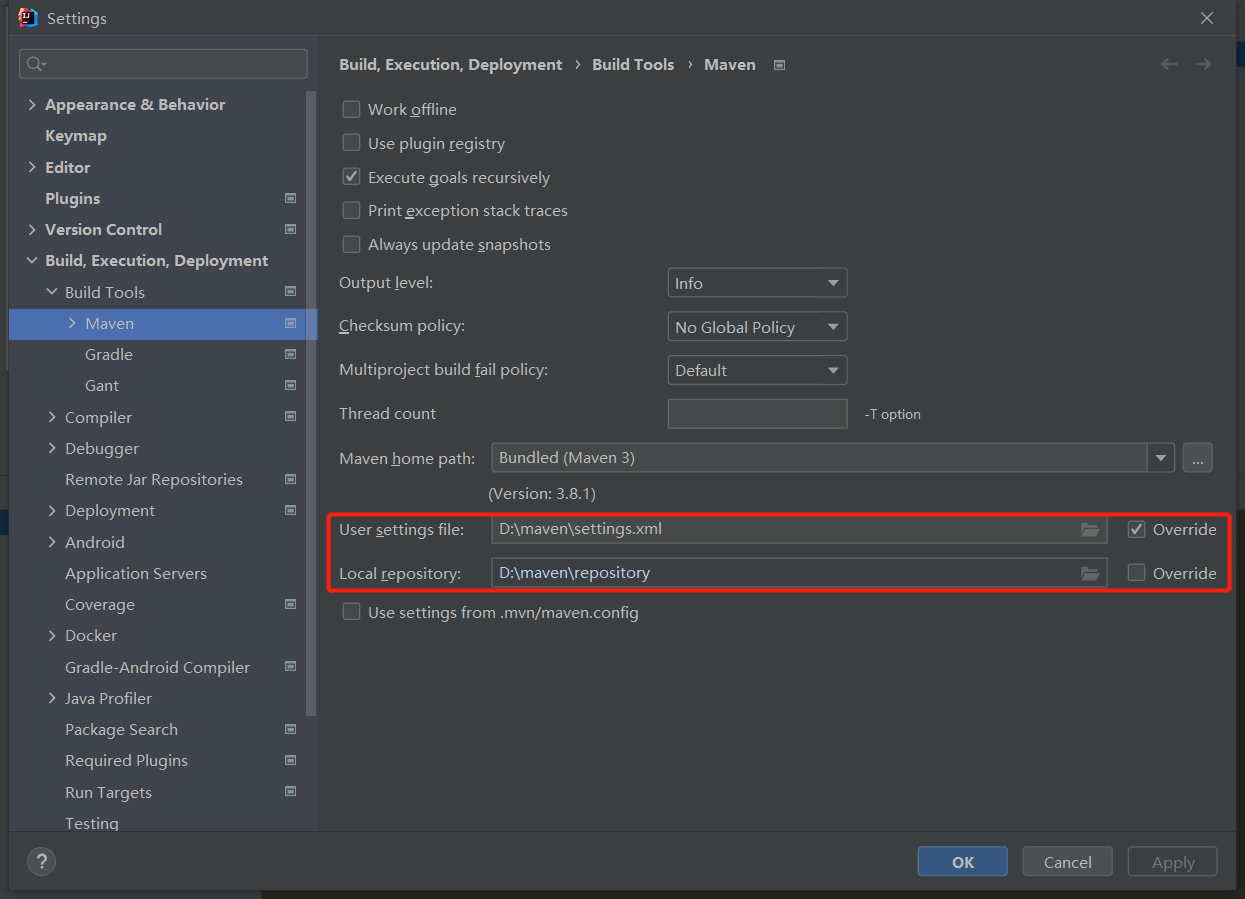Viewport: 1245px width, 899px height.
Task: Click the Maven home path ellipsis button
Action: click(1197, 458)
